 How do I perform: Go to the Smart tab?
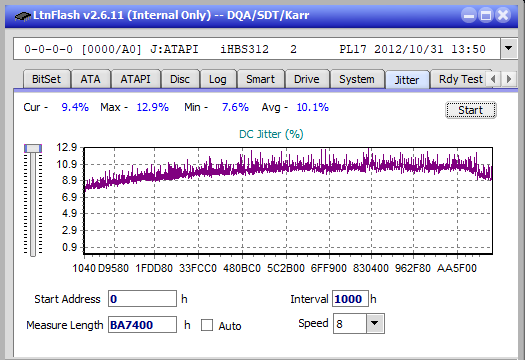[260, 79]
